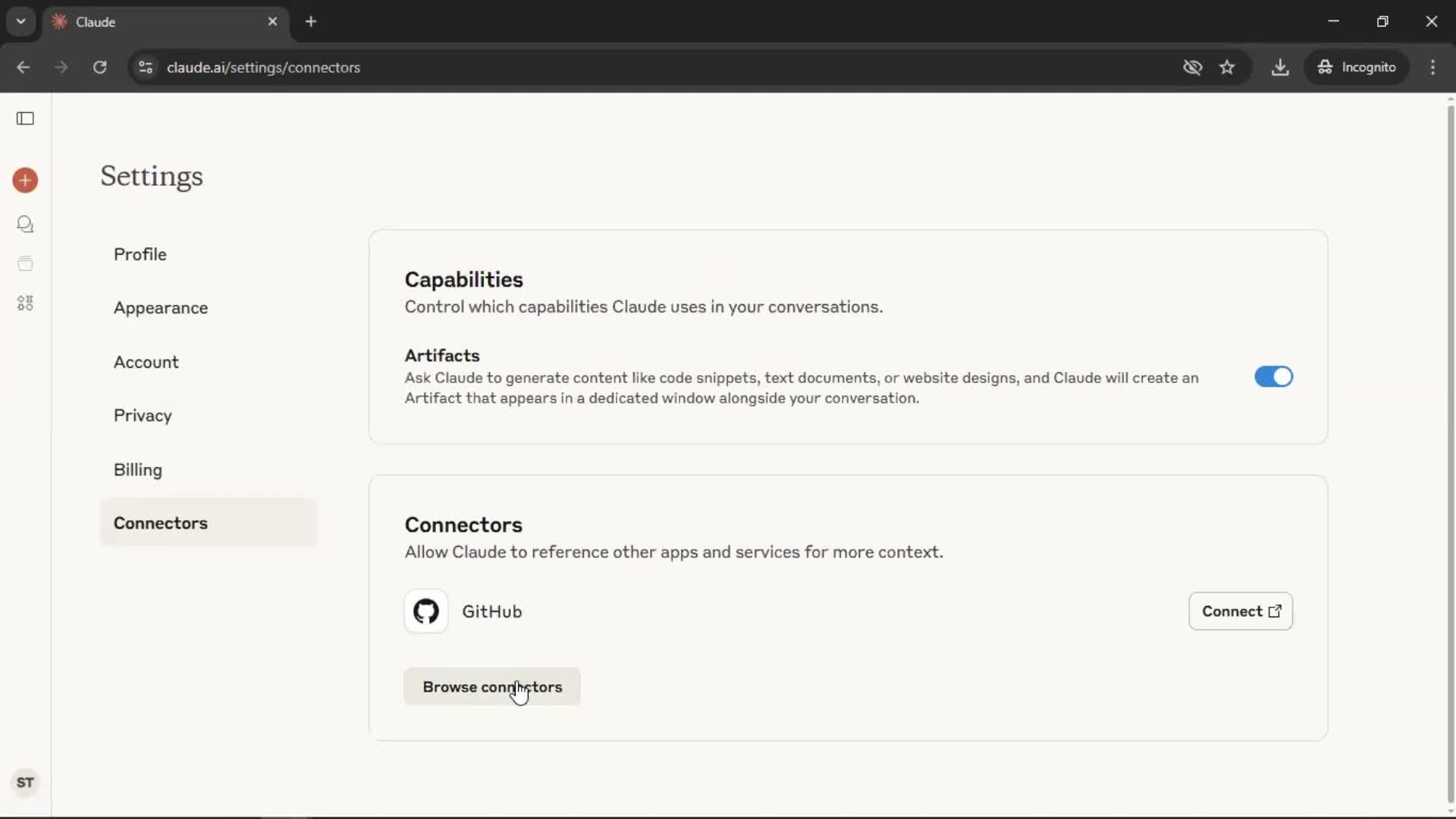The width and height of the screenshot is (1456, 819).
Task: Open a new browser tab
Action: pos(311,21)
